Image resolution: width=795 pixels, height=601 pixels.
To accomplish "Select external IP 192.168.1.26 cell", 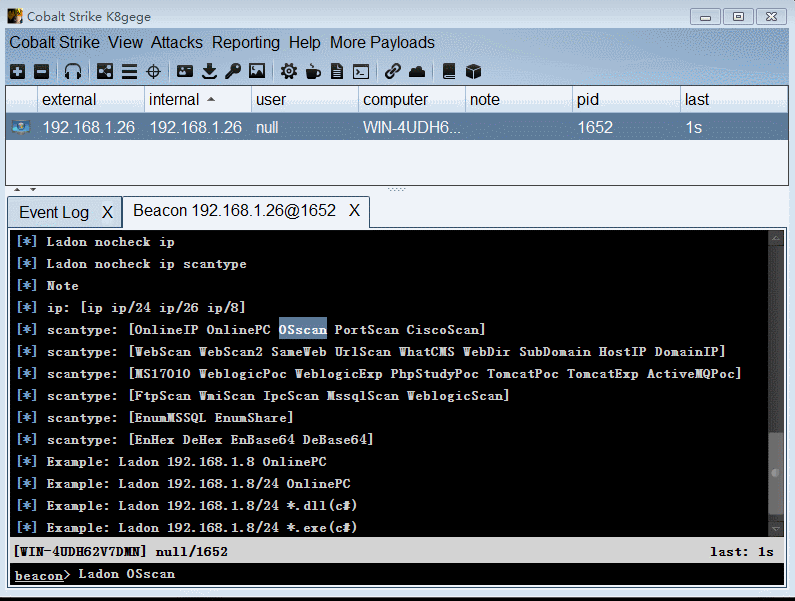I will 89,127.
